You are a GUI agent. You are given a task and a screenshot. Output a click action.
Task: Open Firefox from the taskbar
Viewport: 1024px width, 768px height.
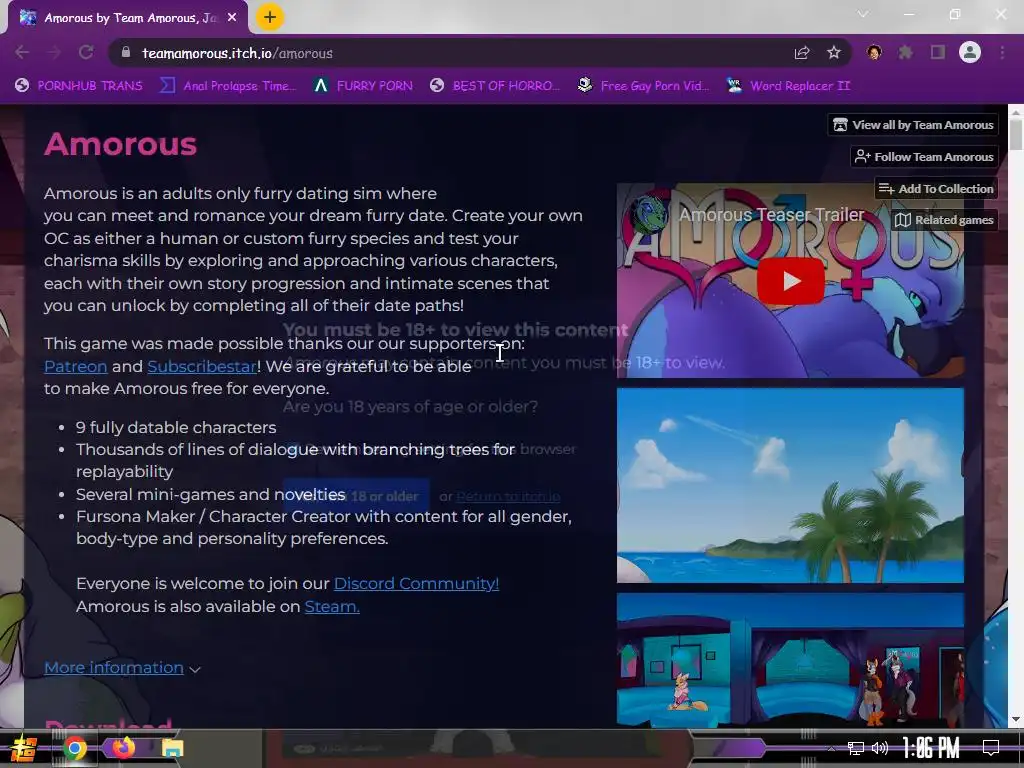click(123, 748)
